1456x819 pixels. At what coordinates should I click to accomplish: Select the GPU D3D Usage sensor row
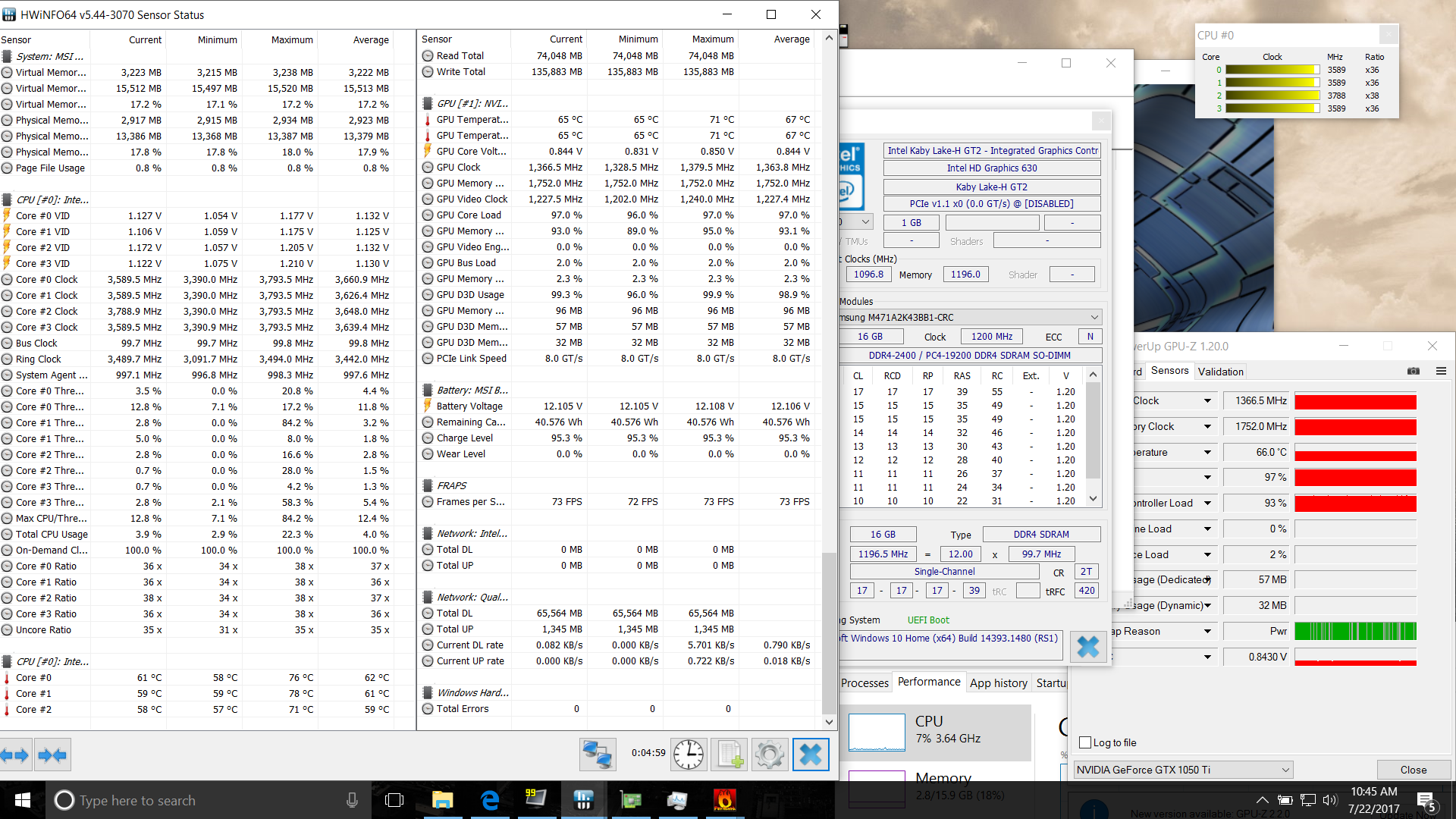click(617, 295)
